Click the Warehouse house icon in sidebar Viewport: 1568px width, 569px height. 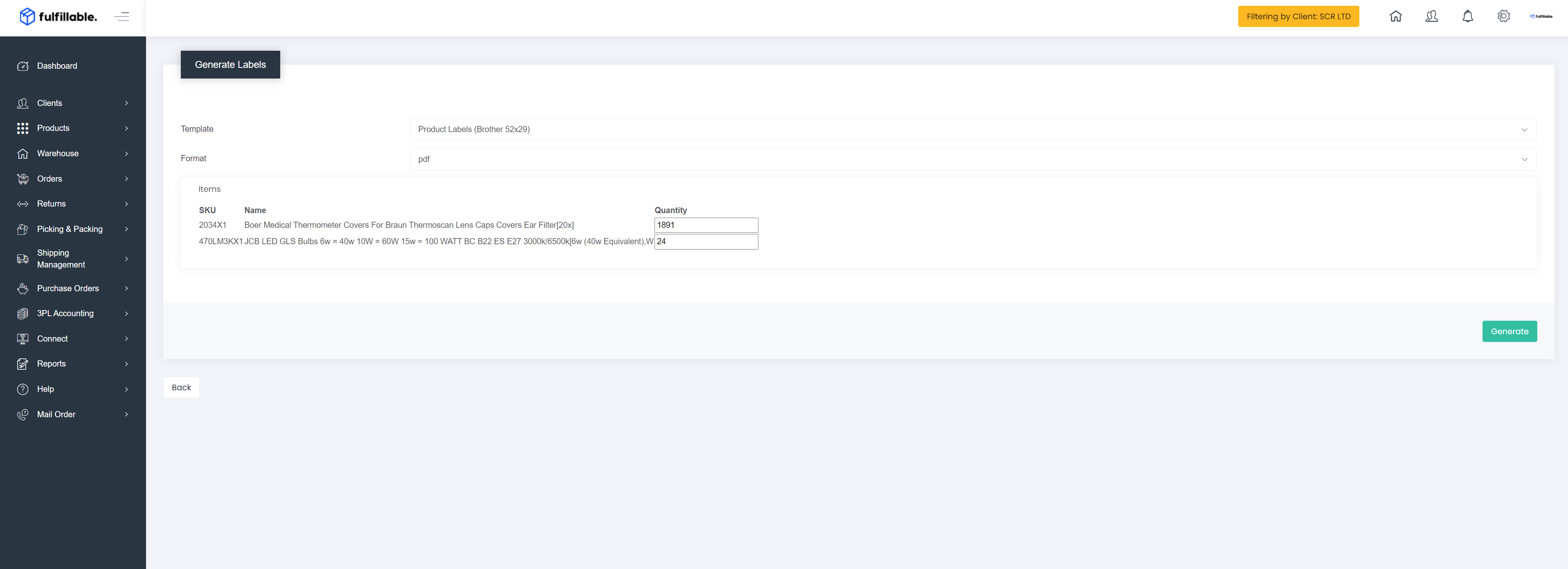pyautogui.click(x=22, y=153)
